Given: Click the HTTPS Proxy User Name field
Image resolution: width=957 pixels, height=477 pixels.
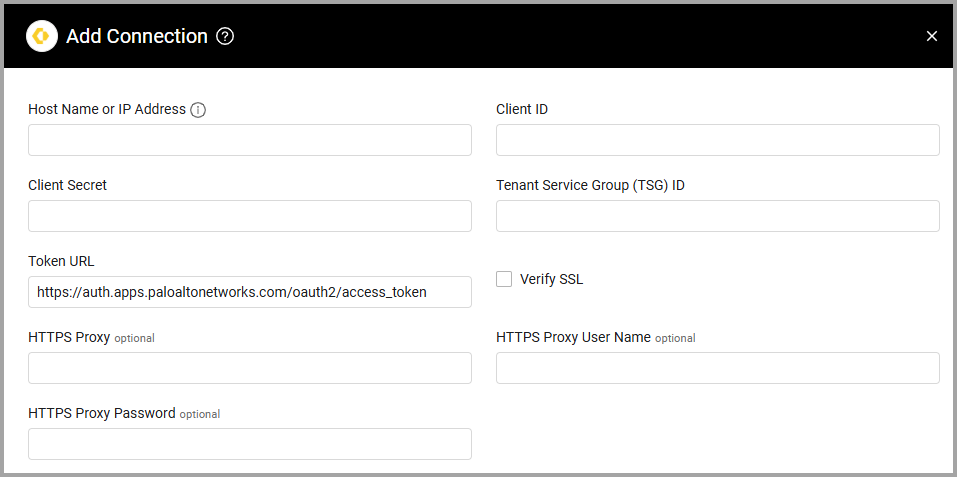Looking at the screenshot, I should 718,368.
